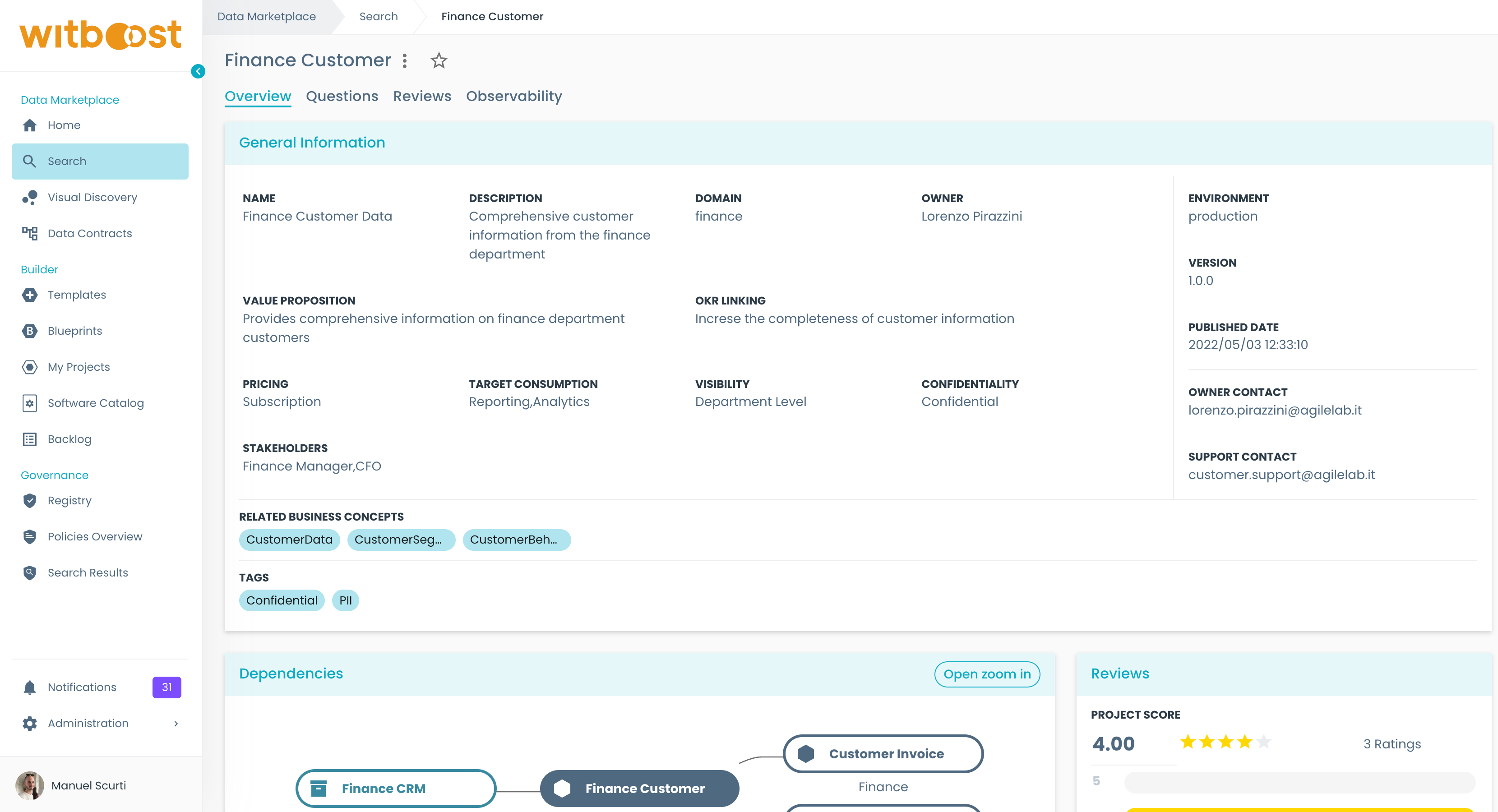Open the three-dot menu next to Finance Customer

point(405,60)
